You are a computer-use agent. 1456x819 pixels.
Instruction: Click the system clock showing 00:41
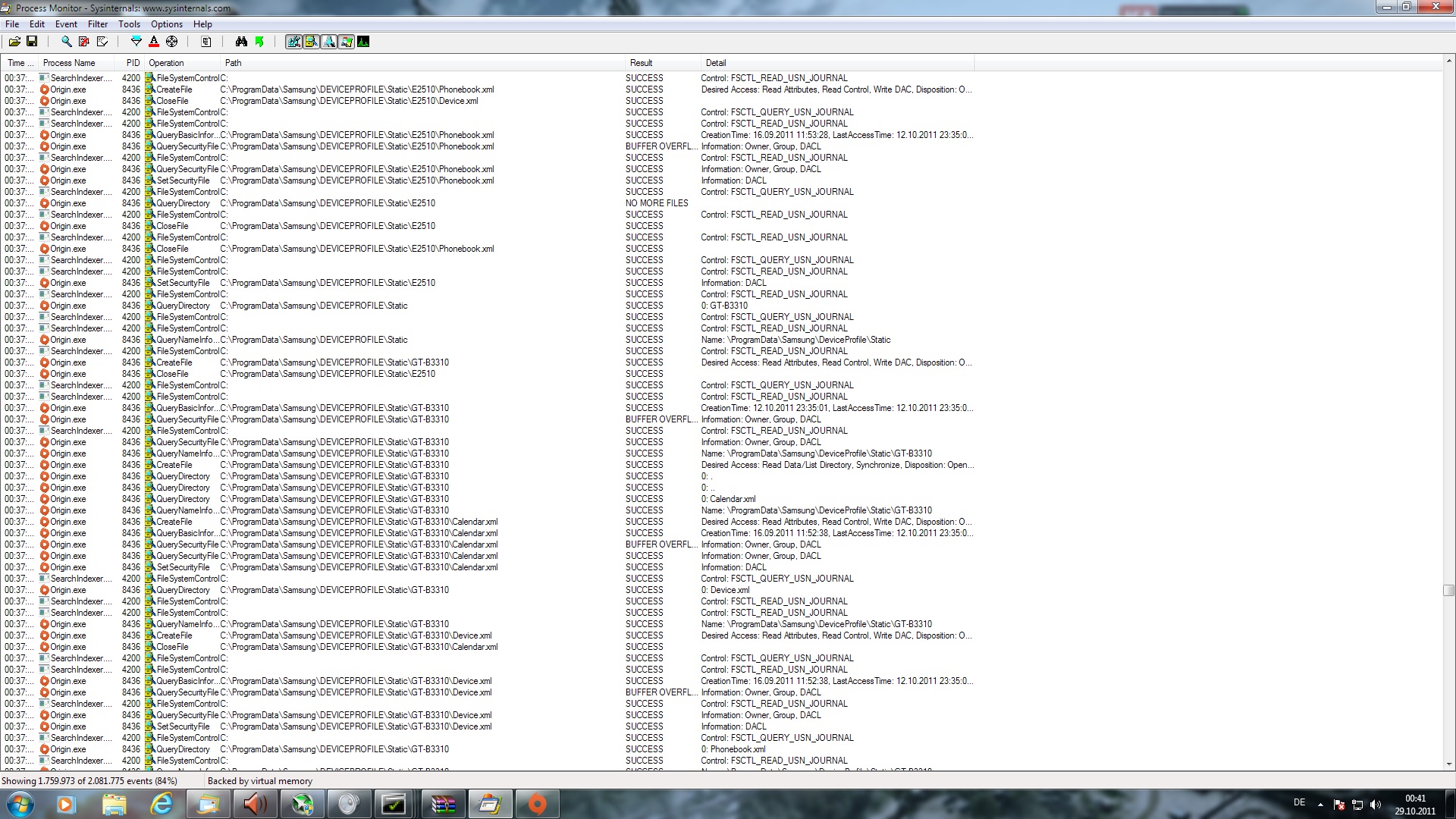1415,805
